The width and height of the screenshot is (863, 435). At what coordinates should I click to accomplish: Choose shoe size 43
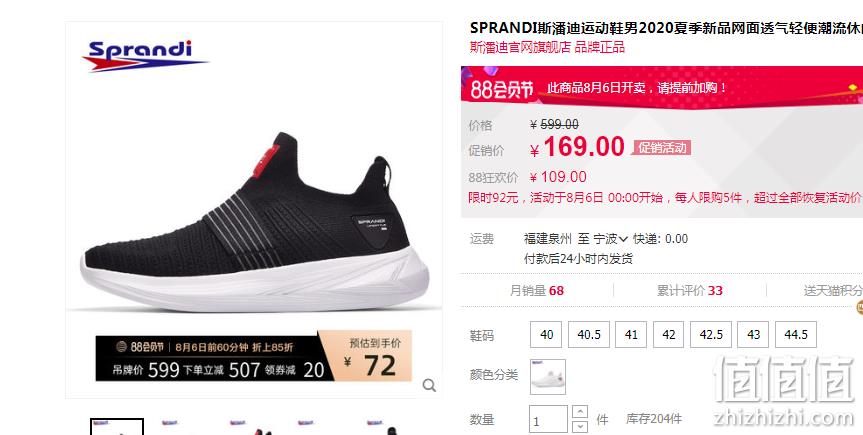coord(753,335)
